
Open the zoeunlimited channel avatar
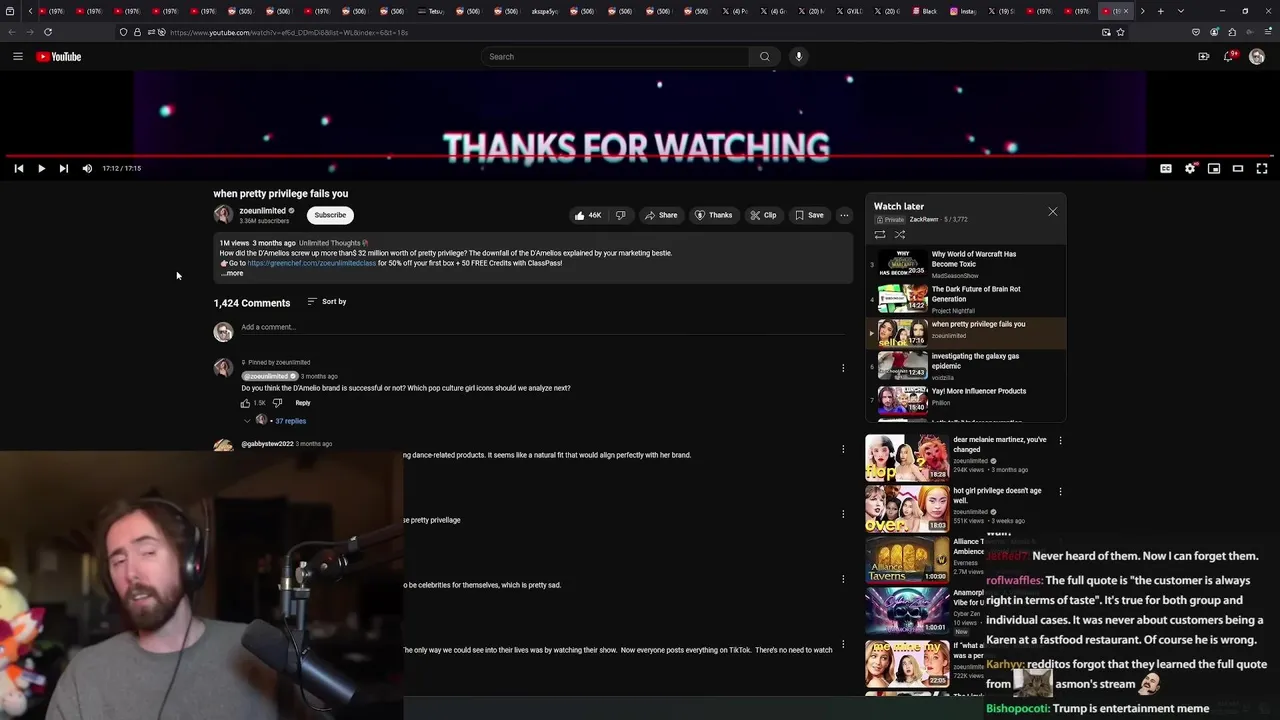(x=223, y=214)
